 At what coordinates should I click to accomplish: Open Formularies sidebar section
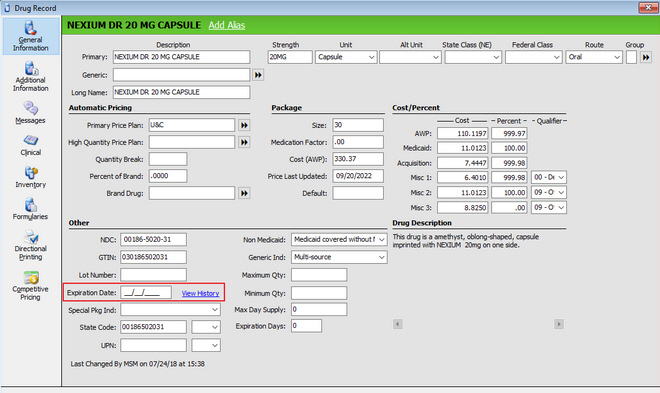30,209
